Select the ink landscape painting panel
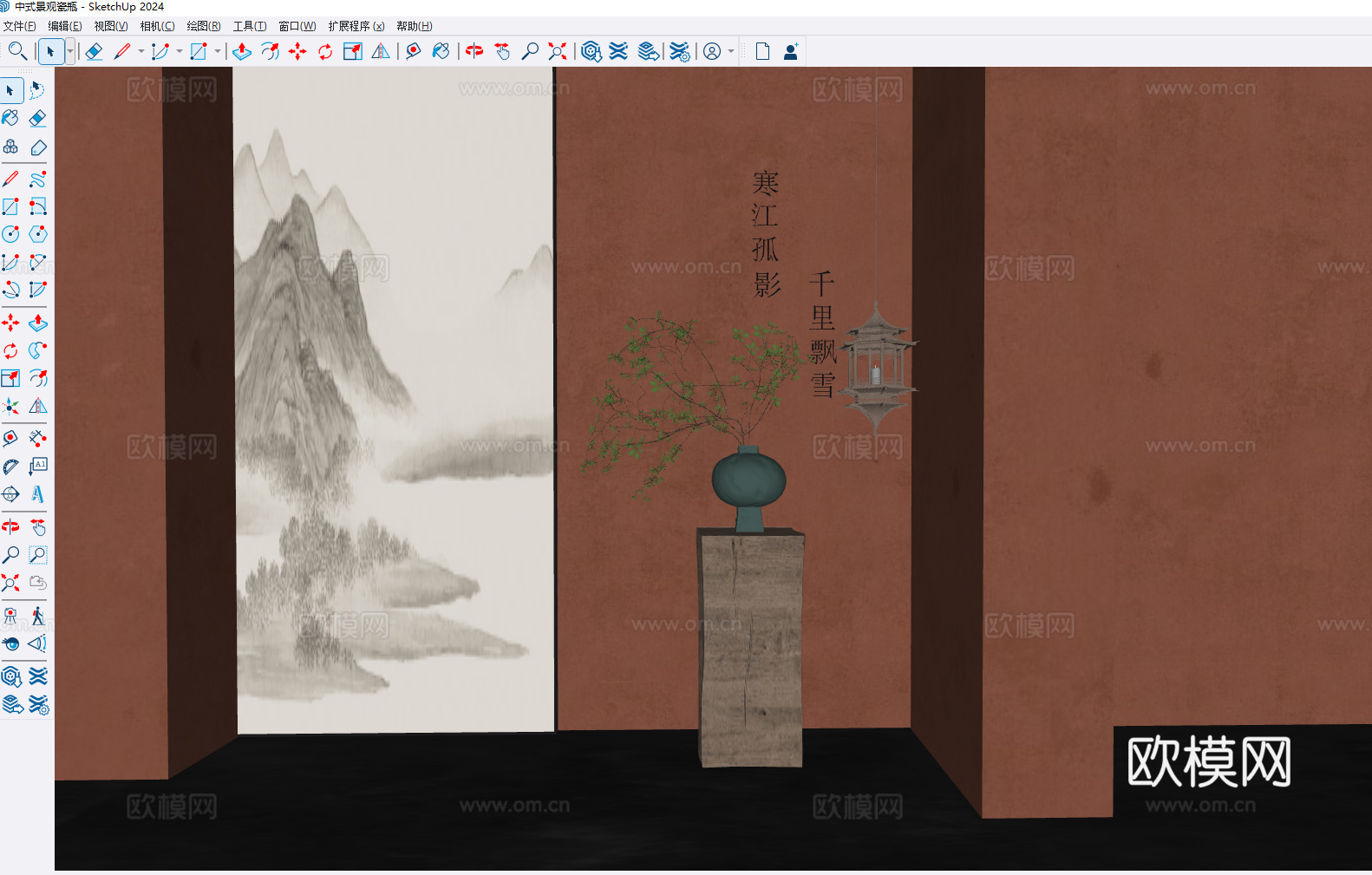The width and height of the screenshot is (1372, 875). pos(394,401)
